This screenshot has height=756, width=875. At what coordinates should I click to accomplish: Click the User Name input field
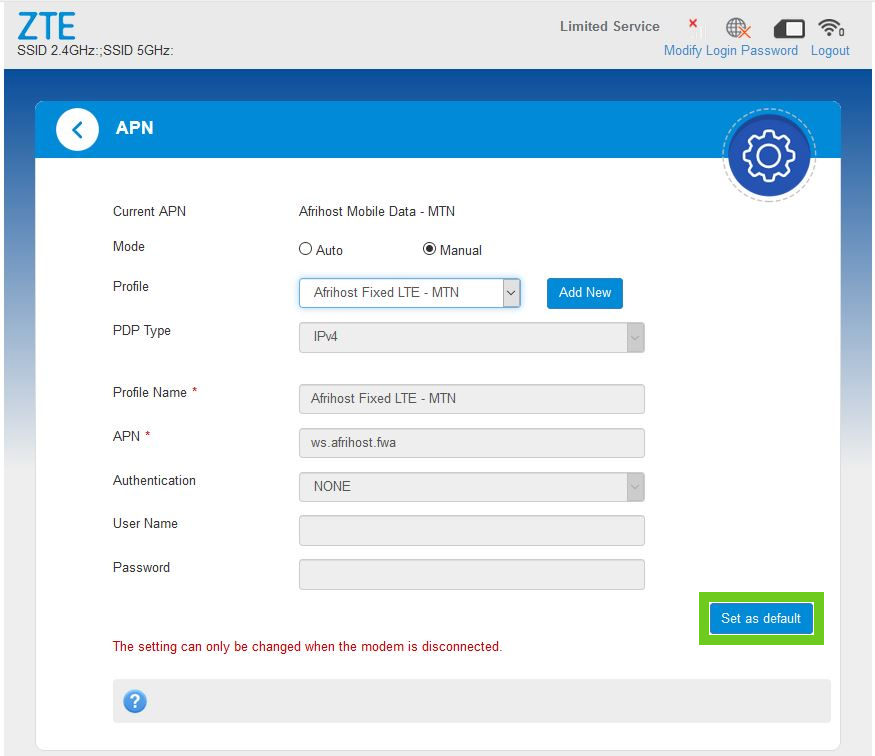471,530
